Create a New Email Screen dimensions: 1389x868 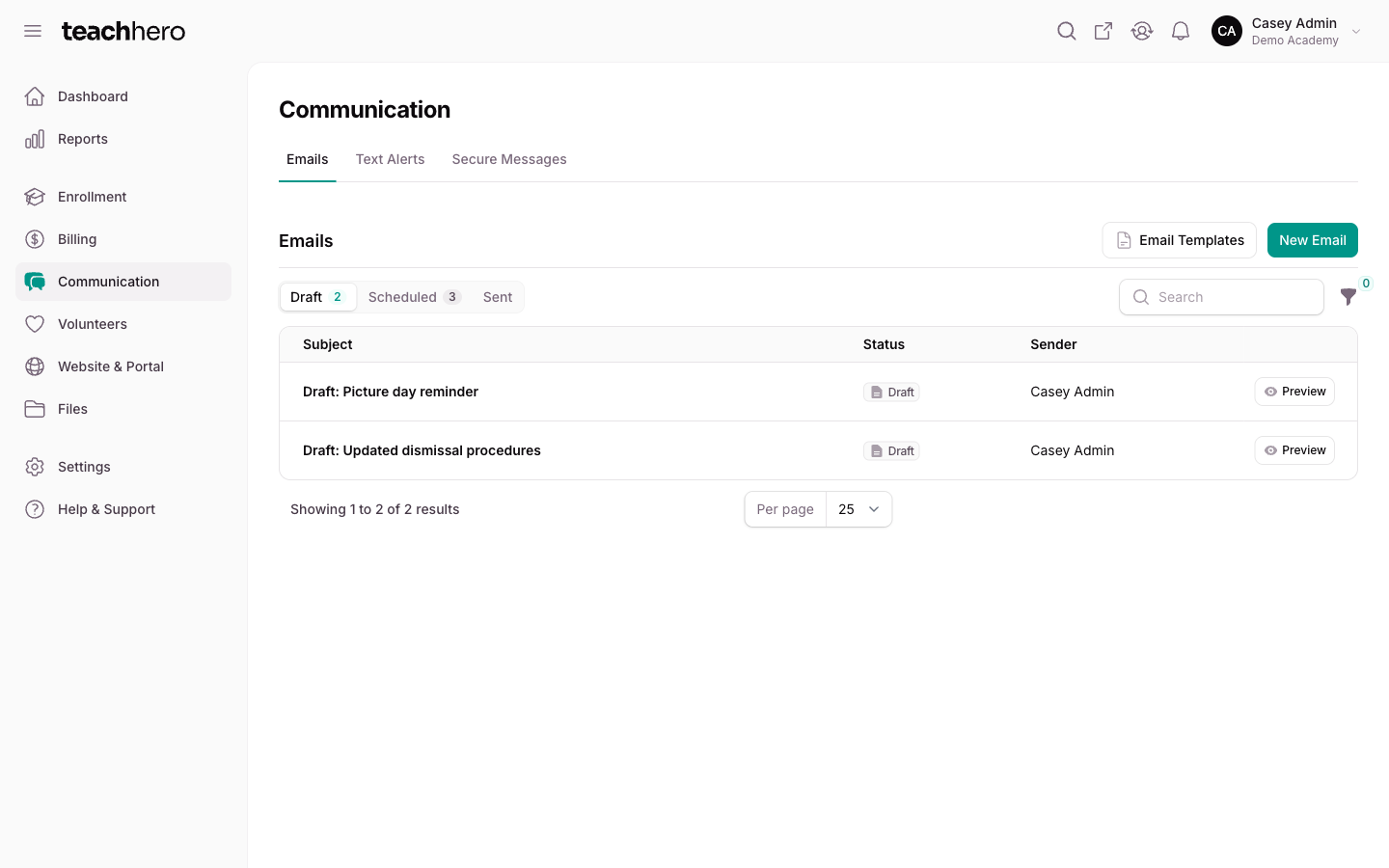pyautogui.click(x=1313, y=240)
